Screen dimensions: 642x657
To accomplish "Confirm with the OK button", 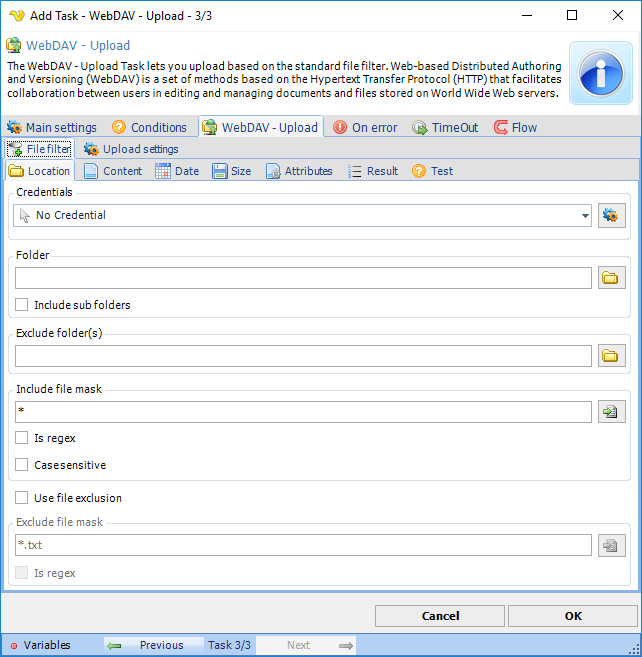I will click(572, 616).
